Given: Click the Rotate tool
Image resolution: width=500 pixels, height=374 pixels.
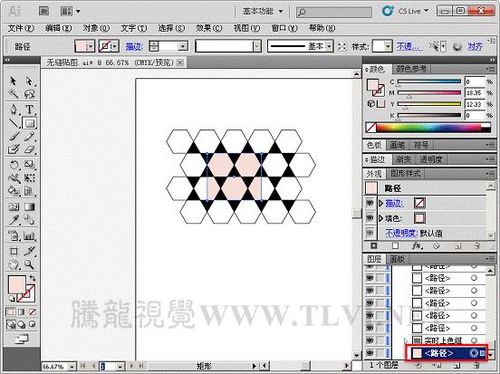Looking at the screenshot, I should pyautogui.click(x=14, y=165).
